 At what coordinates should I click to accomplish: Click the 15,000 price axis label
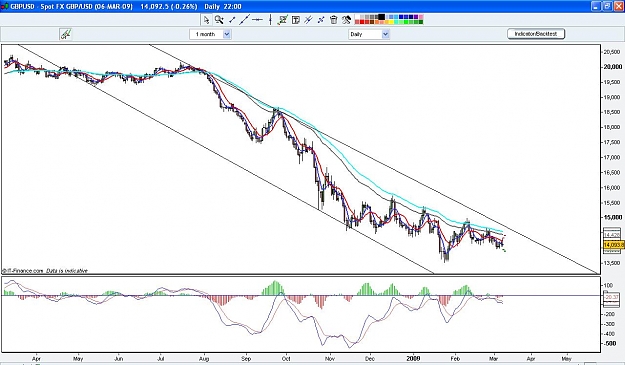(x=613, y=218)
